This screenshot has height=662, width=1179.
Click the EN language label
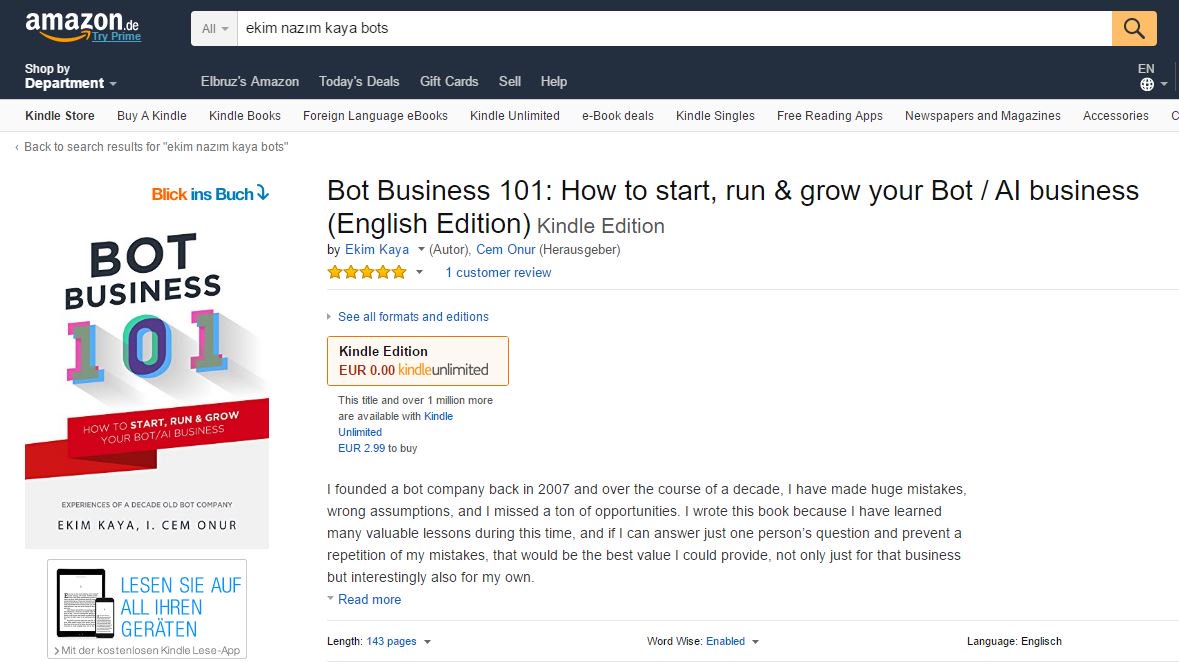coord(1146,68)
